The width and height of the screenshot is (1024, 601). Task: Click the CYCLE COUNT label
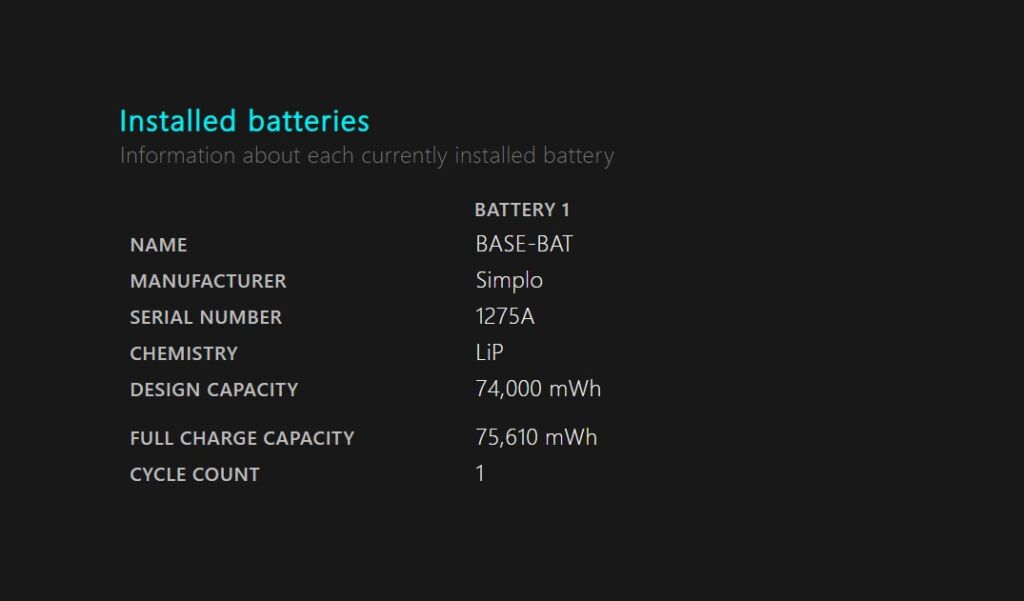pyautogui.click(x=195, y=475)
